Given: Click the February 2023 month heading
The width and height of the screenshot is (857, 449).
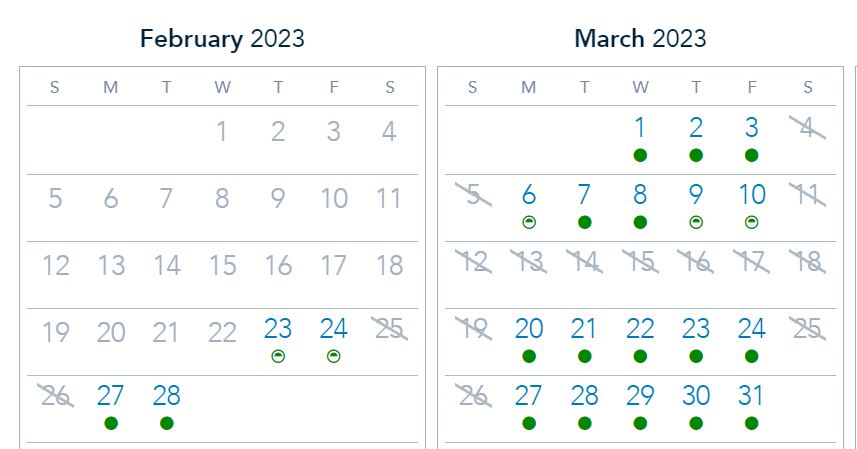Looking at the screenshot, I should click(x=222, y=39).
